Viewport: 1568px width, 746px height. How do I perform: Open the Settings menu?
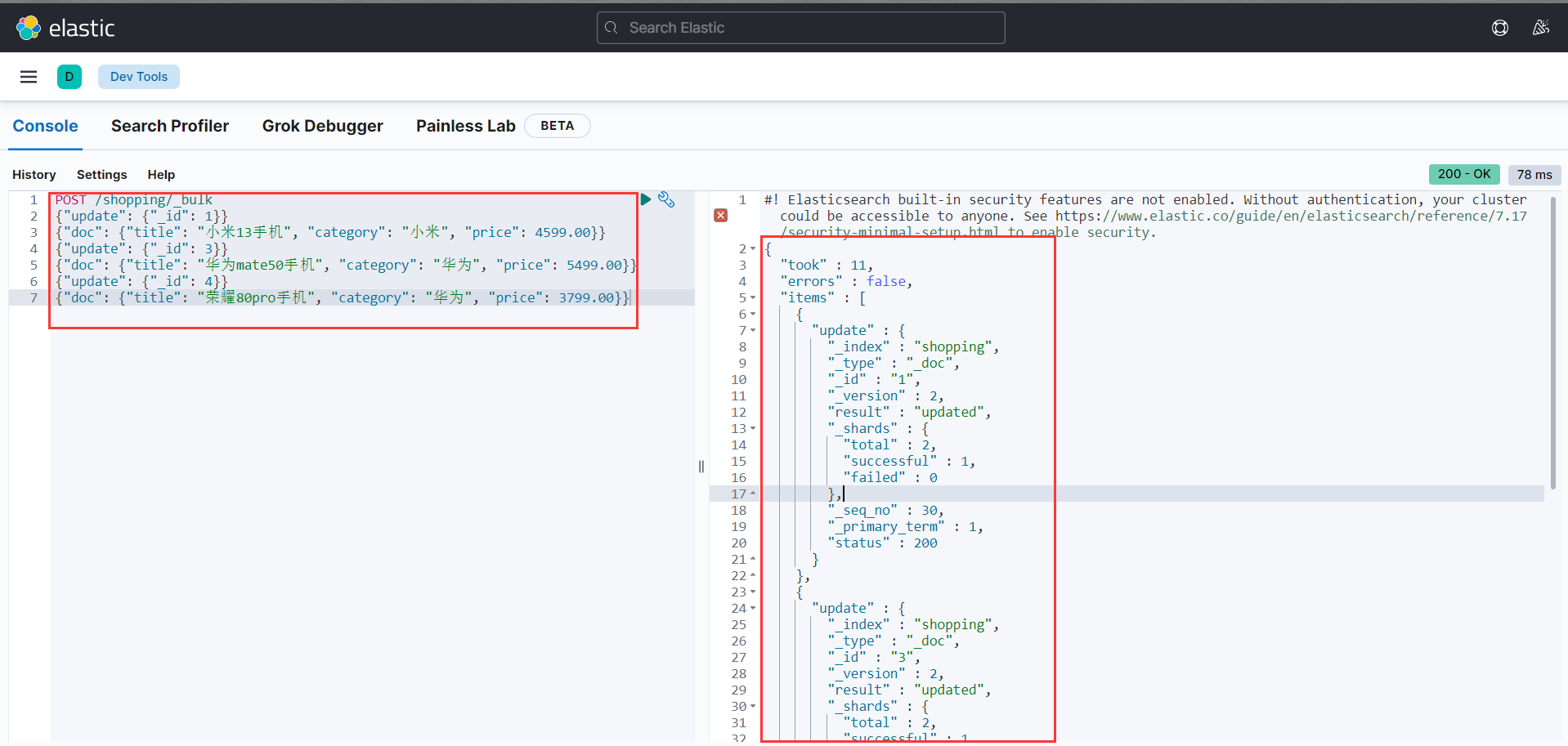click(102, 175)
